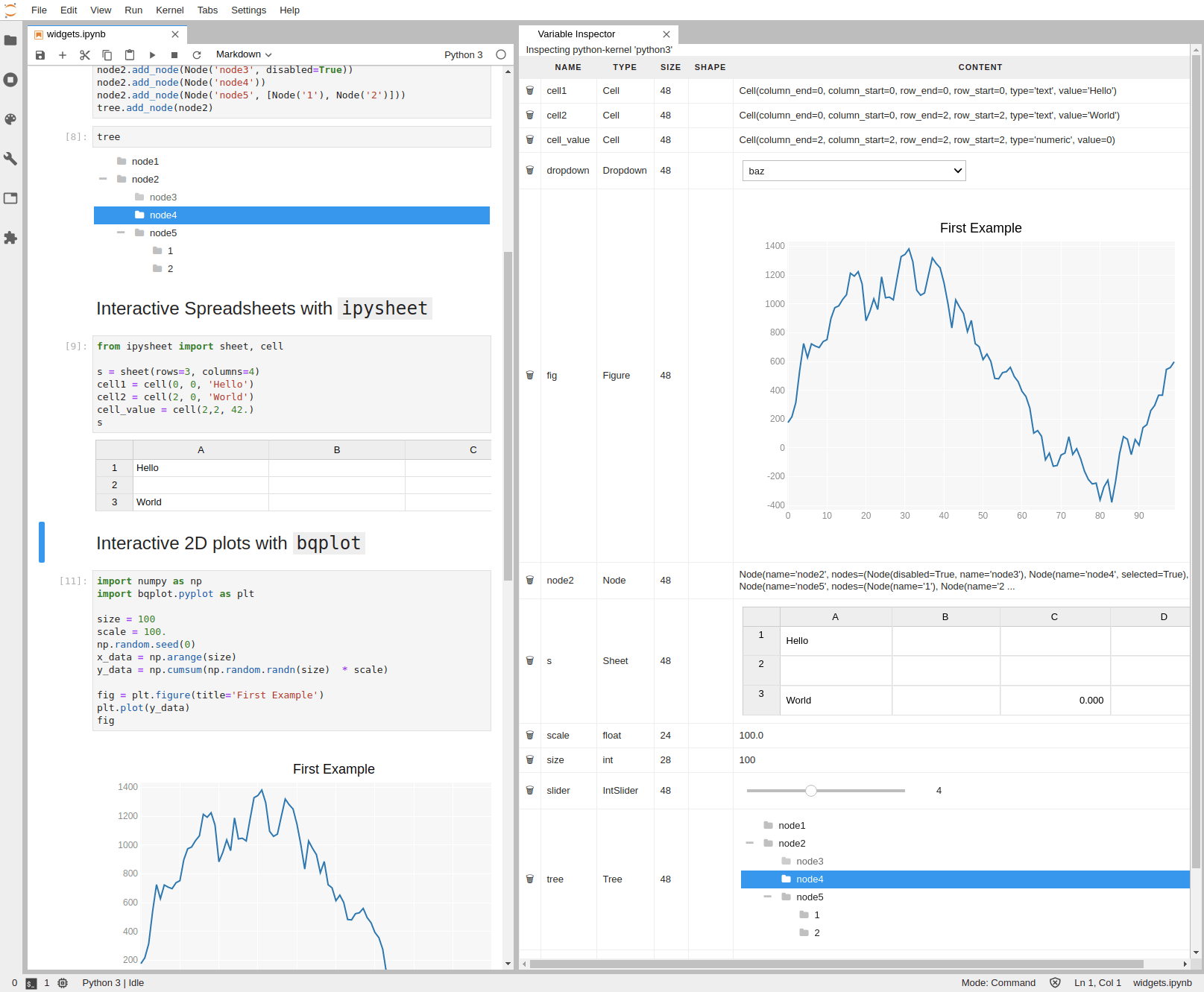Open the dropdown widget showing baz
Screen dimensions: 1204x992
[854, 171]
